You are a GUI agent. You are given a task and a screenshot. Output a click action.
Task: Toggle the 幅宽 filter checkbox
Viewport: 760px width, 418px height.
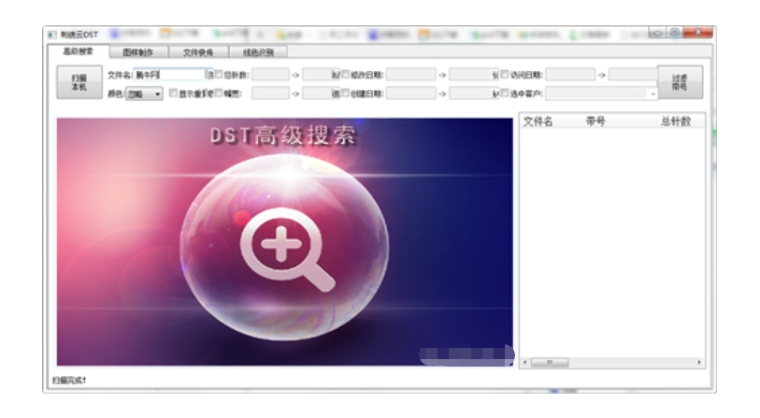click(219, 94)
